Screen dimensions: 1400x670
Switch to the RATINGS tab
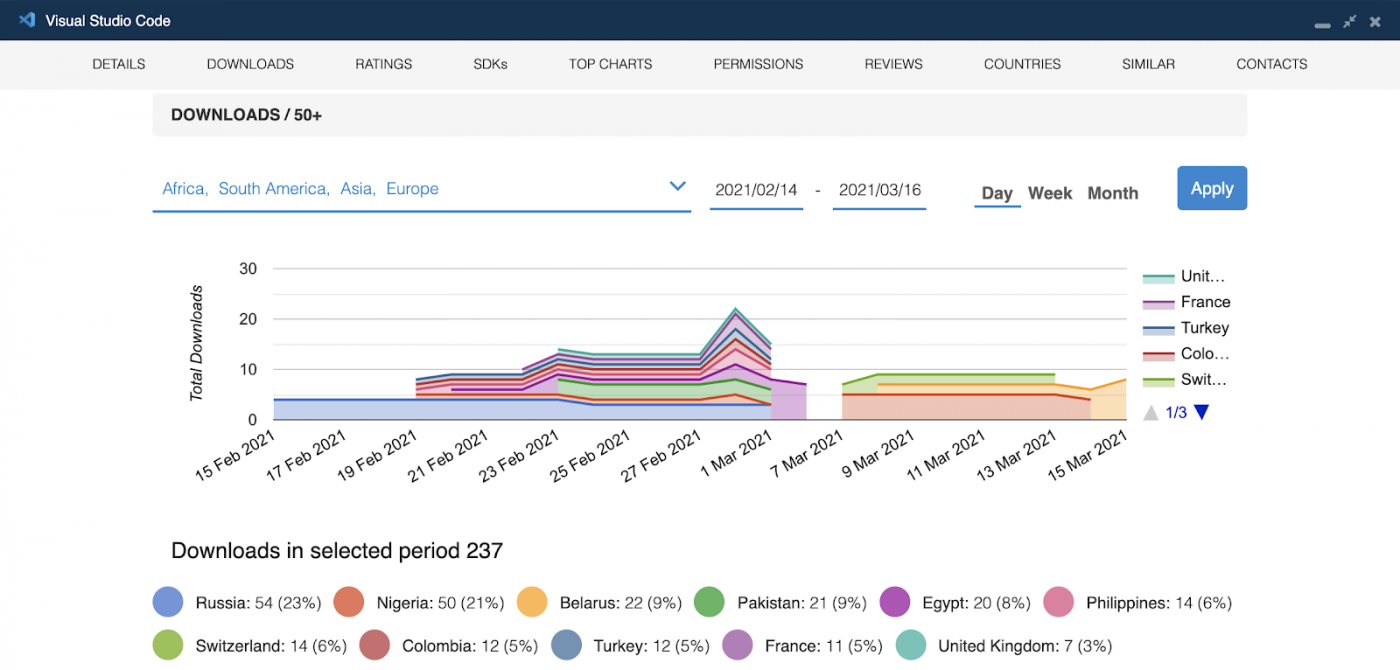click(x=383, y=63)
